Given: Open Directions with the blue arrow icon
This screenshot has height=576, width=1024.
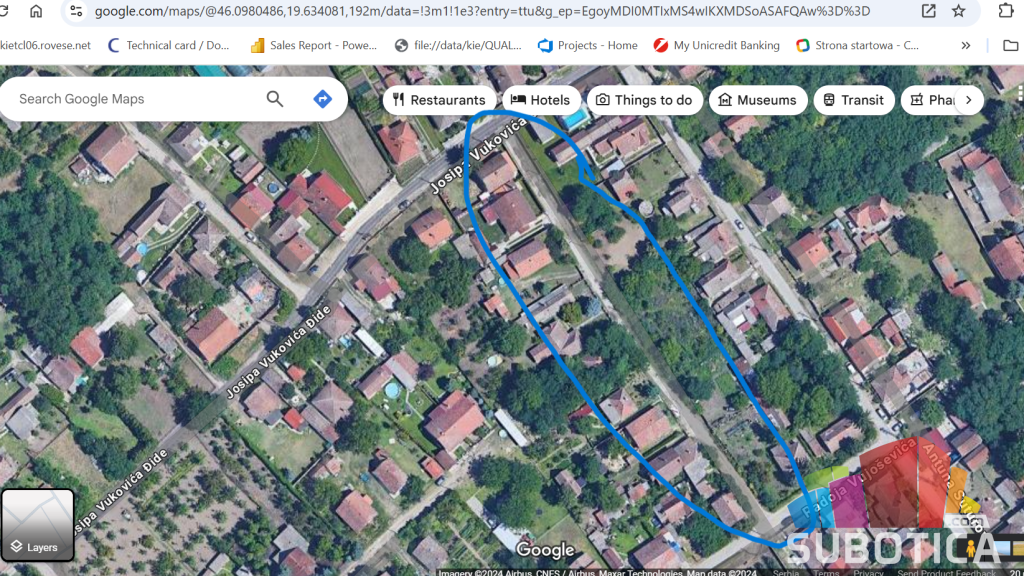Looking at the screenshot, I should [x=322, y=99].
